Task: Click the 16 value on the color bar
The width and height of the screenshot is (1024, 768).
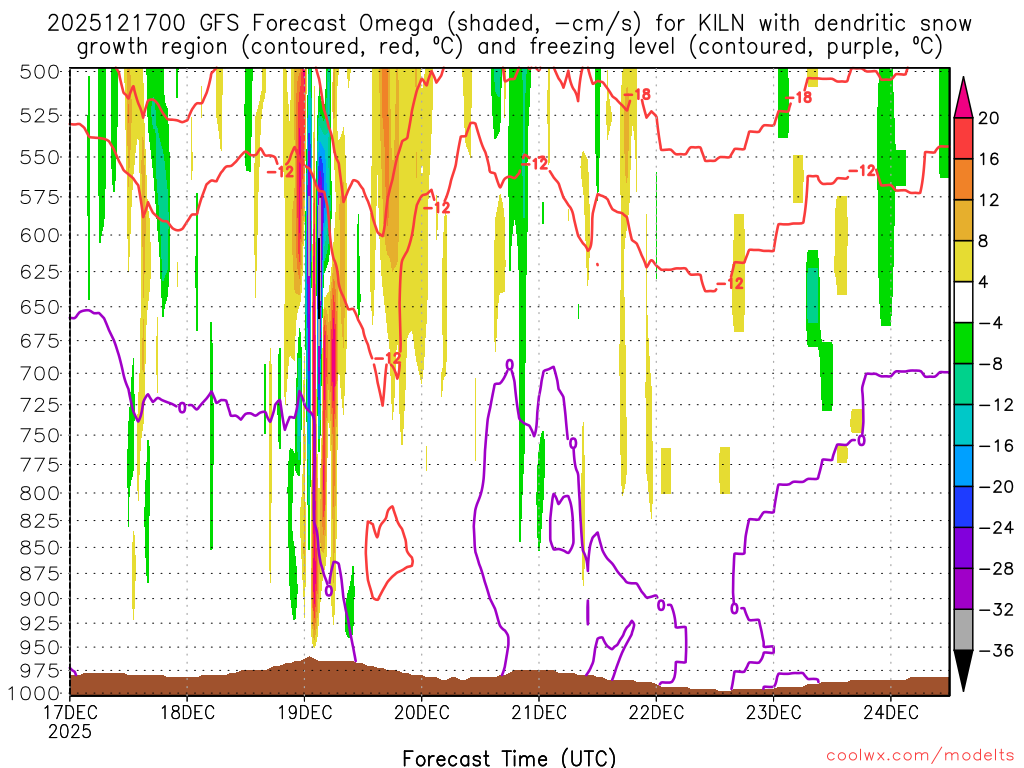Action: click(x=989, y=159)
